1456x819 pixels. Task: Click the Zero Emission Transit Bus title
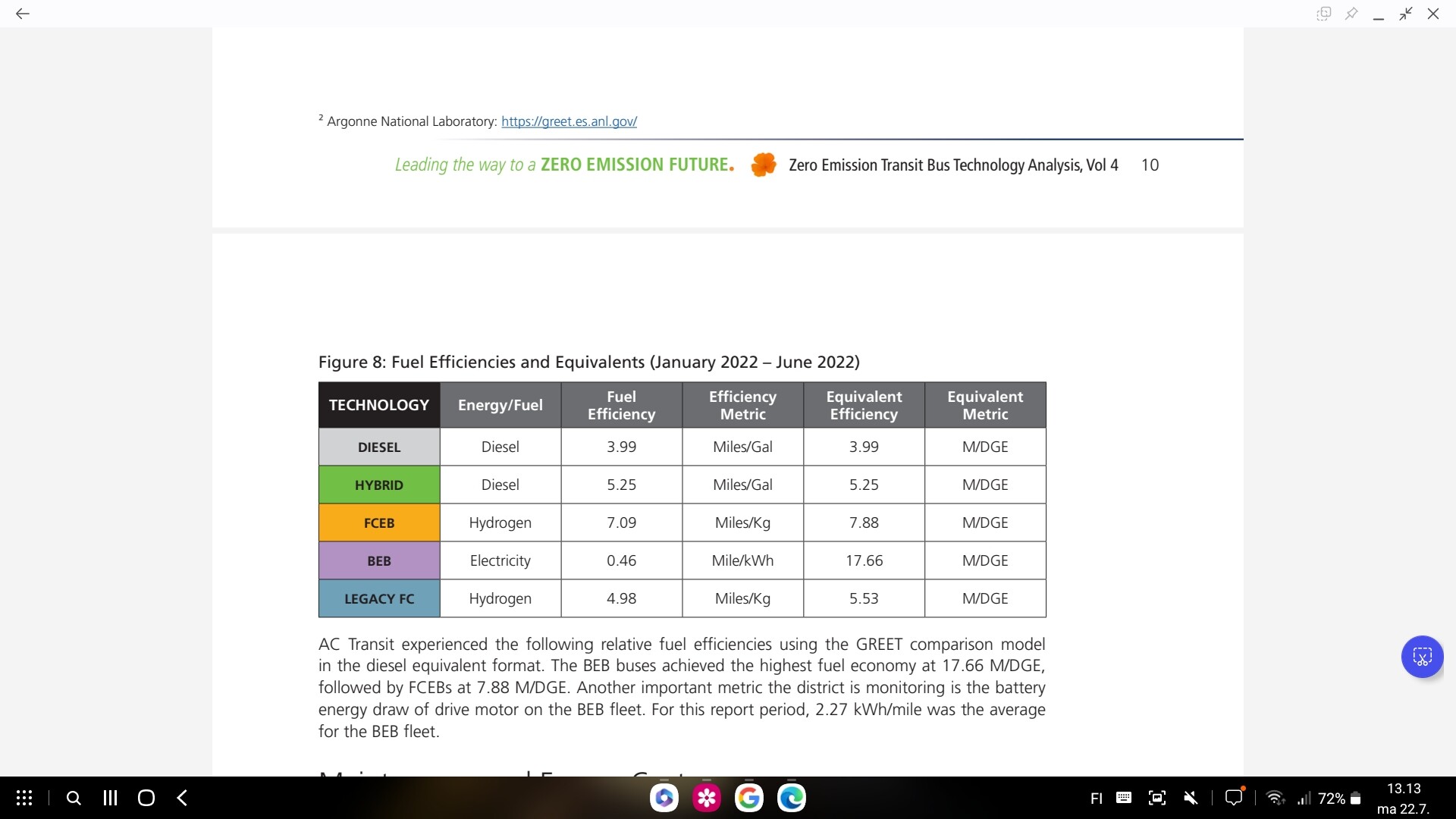click(x=953, y=165)
